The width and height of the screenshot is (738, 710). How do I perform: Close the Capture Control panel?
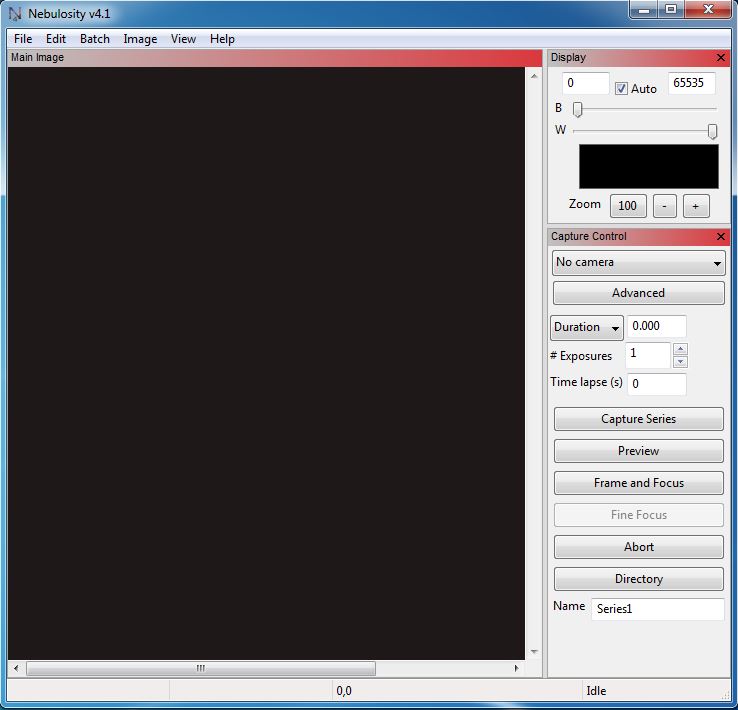click(x=721, y=236)
